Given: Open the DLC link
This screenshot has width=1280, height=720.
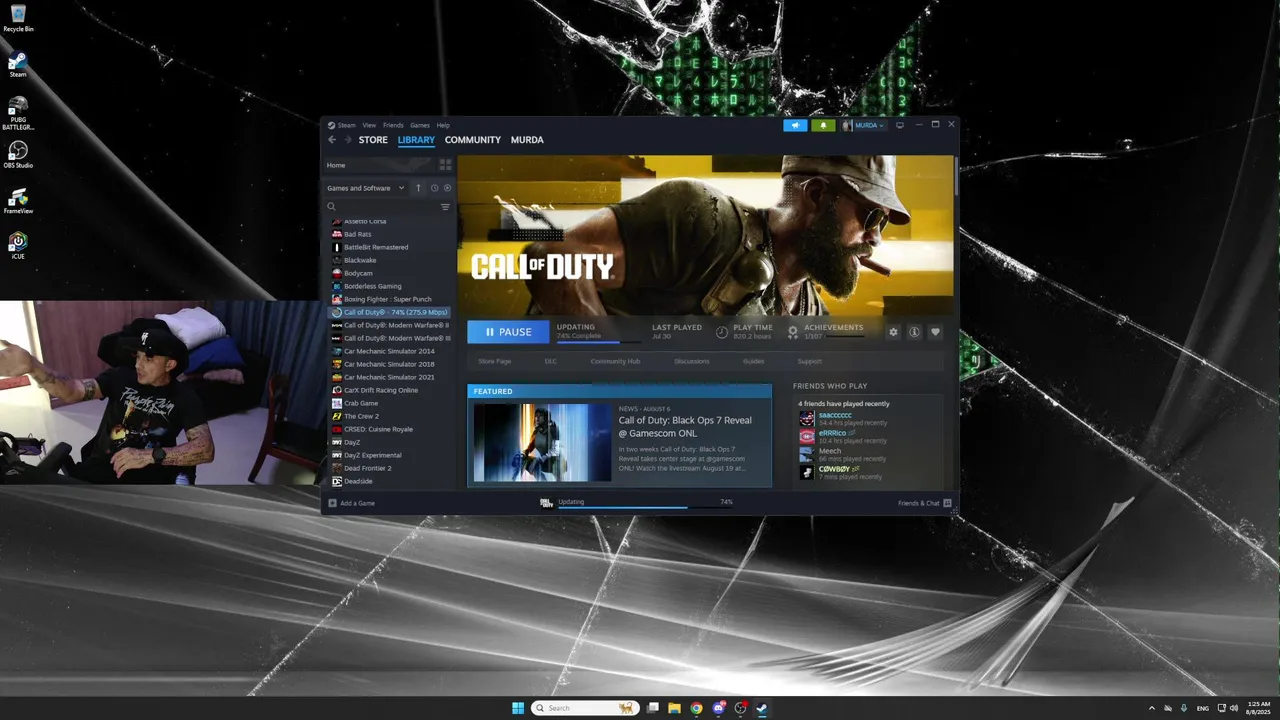Looking at the screenshot, I should click(551, 361).
